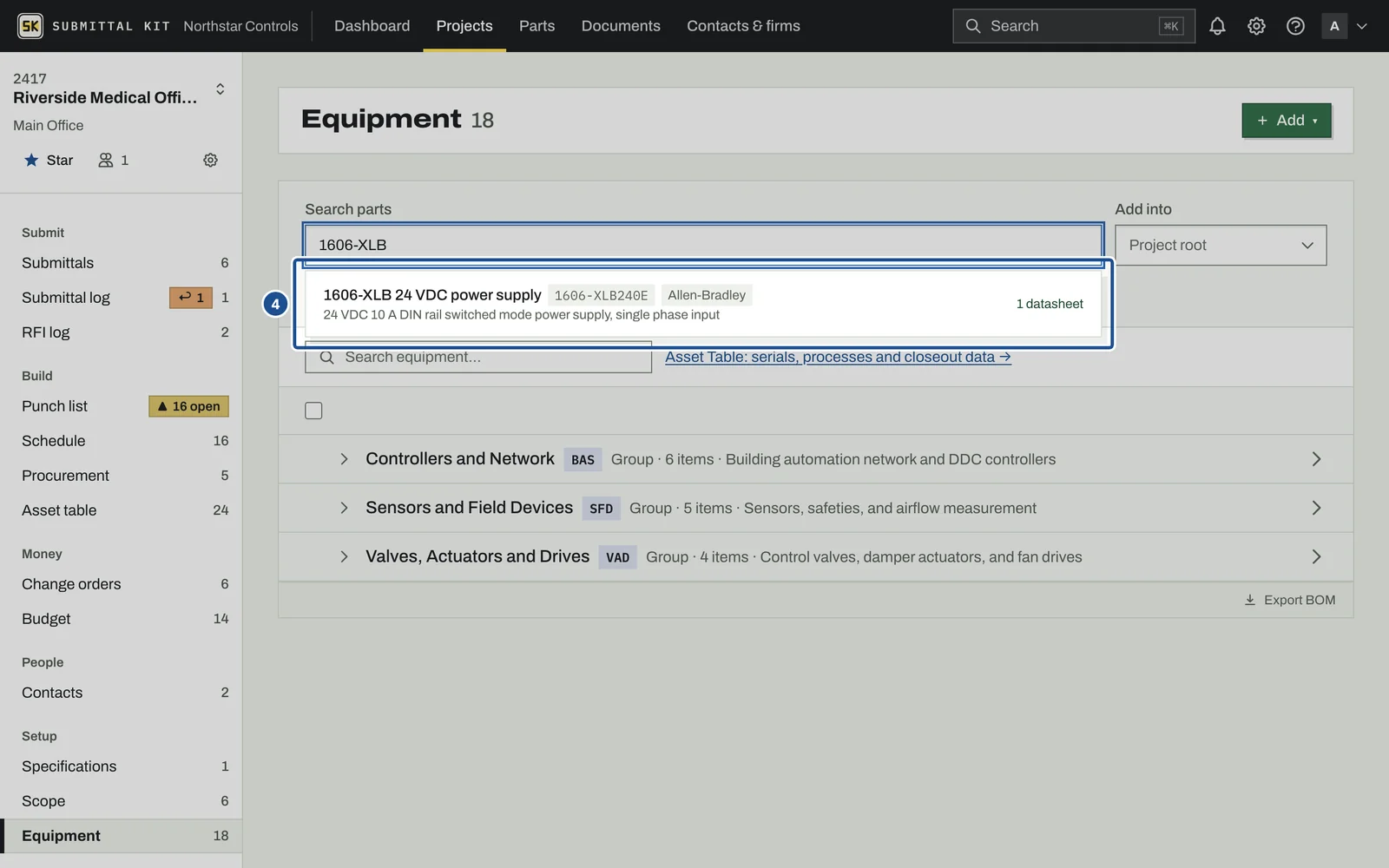Focus the Search parts field

(703, 245)
